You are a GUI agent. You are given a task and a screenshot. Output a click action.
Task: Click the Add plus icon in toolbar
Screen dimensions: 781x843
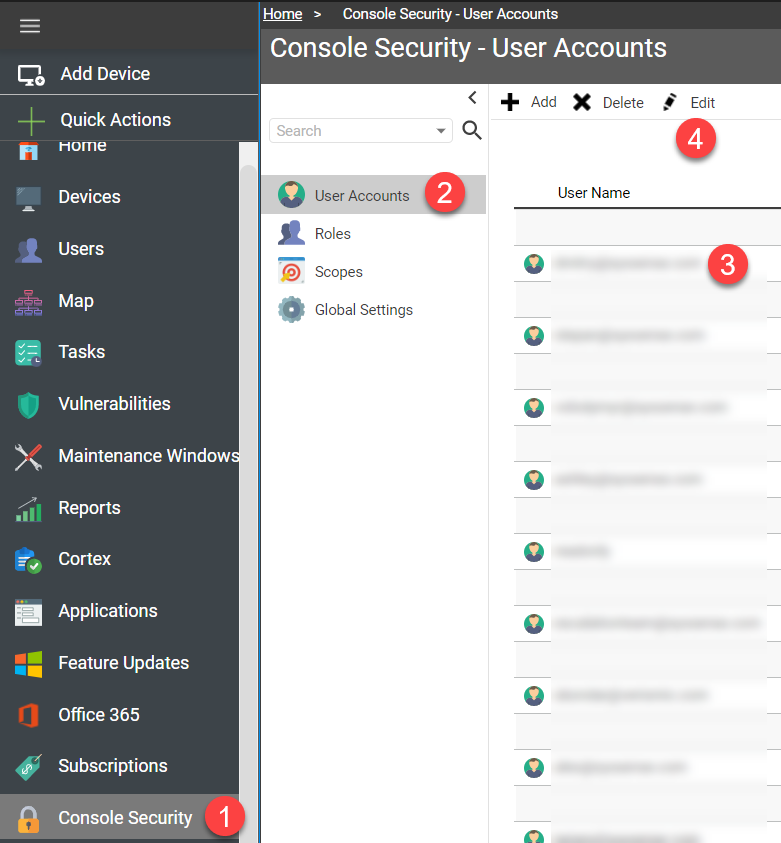510,102
